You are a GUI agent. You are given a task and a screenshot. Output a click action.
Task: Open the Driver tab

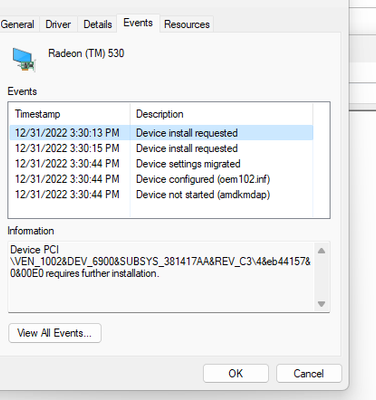tap(58, 24)
